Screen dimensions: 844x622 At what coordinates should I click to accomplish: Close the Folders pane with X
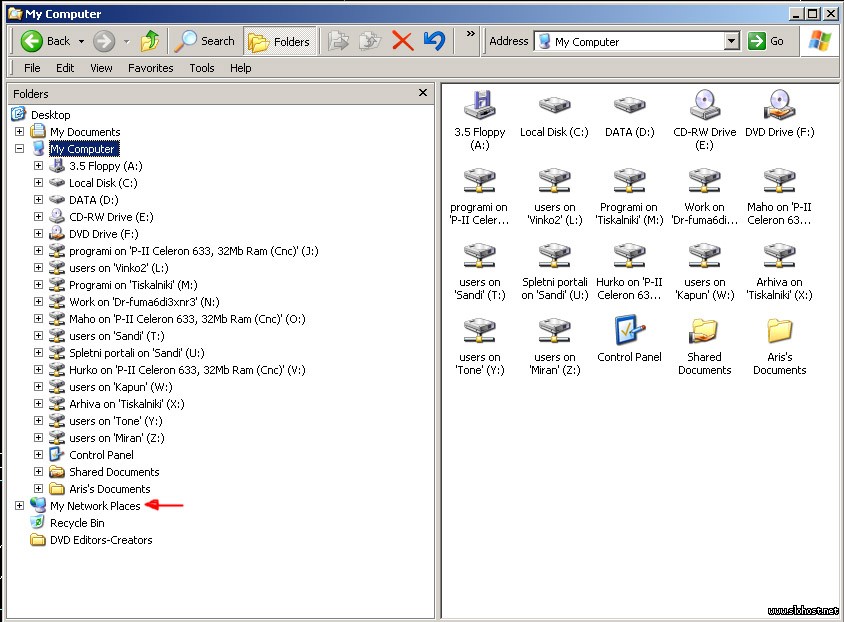coord(423,93)
